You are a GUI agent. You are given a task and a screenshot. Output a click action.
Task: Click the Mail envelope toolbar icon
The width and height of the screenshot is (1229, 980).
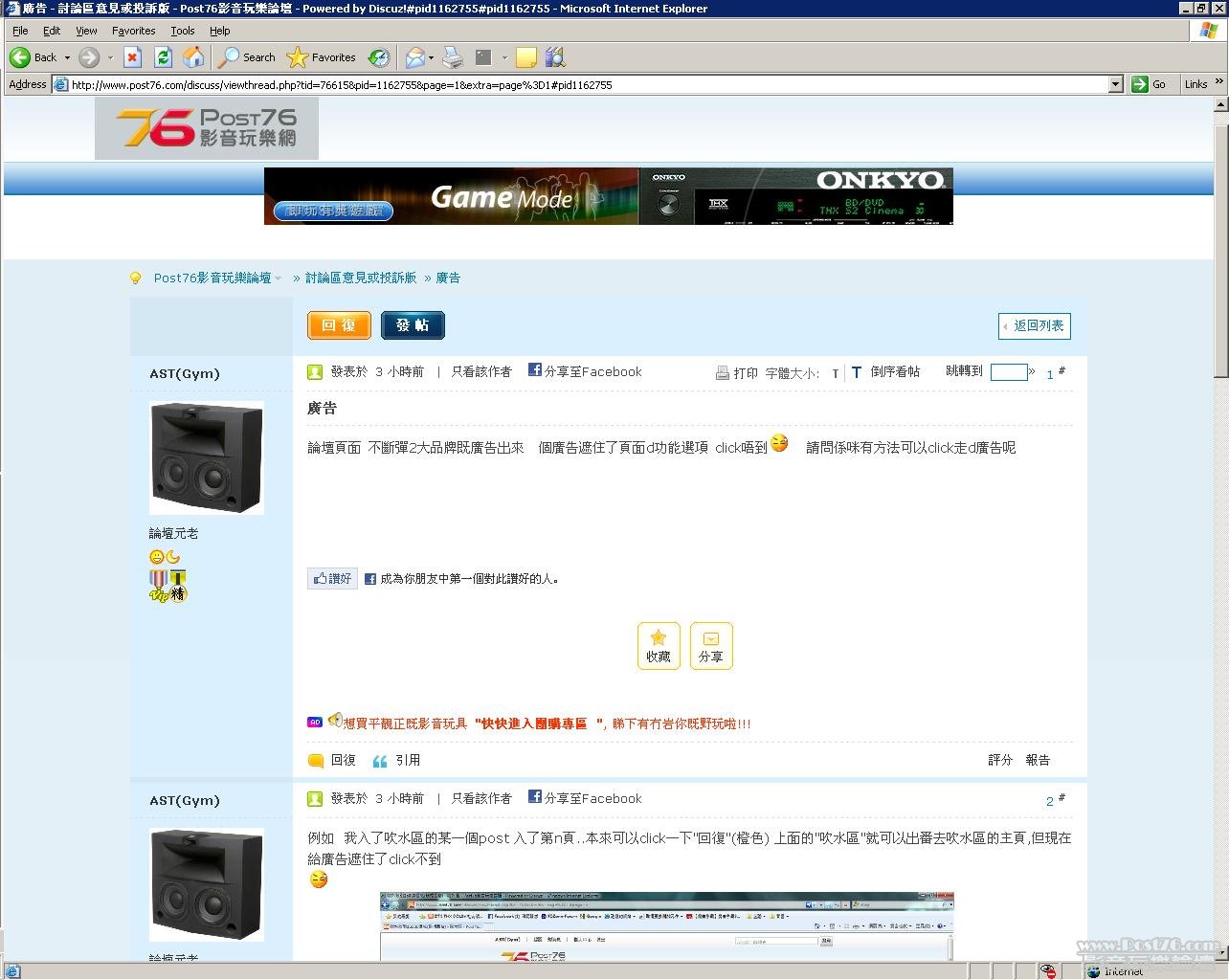[414, 57]
